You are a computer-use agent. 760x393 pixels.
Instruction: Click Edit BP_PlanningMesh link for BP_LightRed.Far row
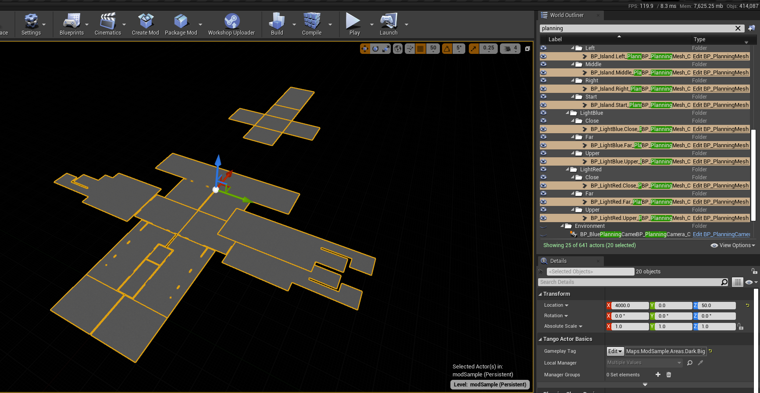pyautogui.click(x=721, y=202)
